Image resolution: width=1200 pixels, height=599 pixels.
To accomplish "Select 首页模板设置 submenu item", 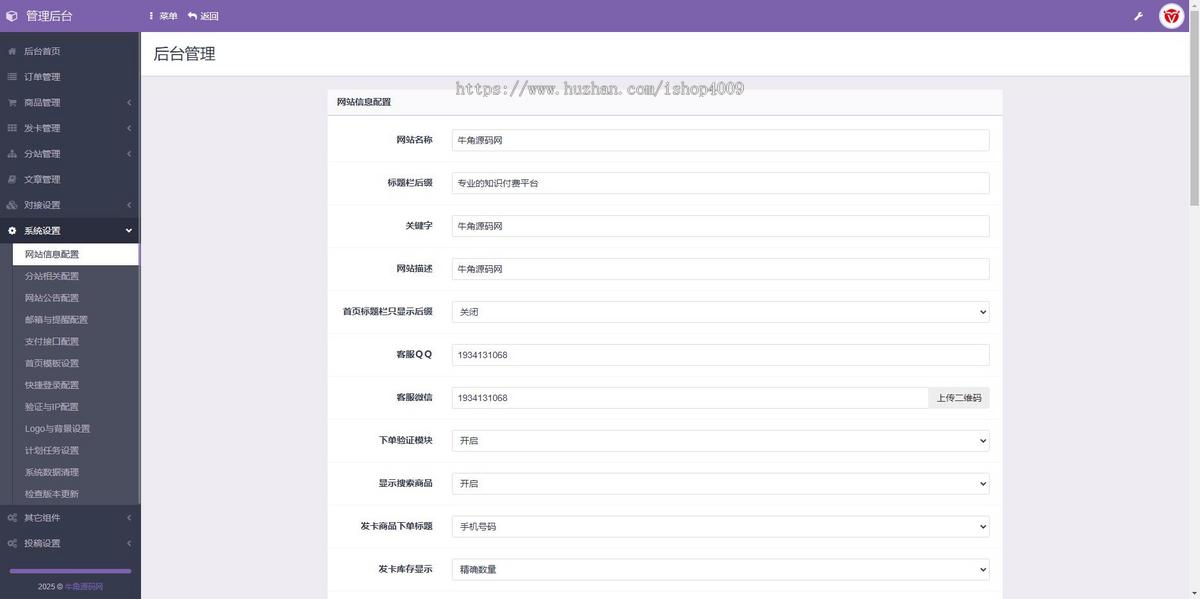I will click(x=75, y=363).
